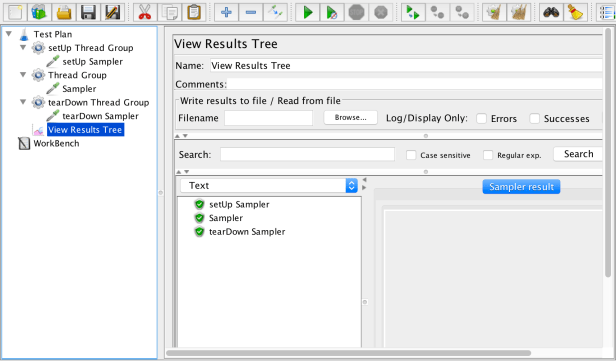Click search panel collapse arrows above Text
This screenshot has height=361, width=616.
click(x=182, y=172)
